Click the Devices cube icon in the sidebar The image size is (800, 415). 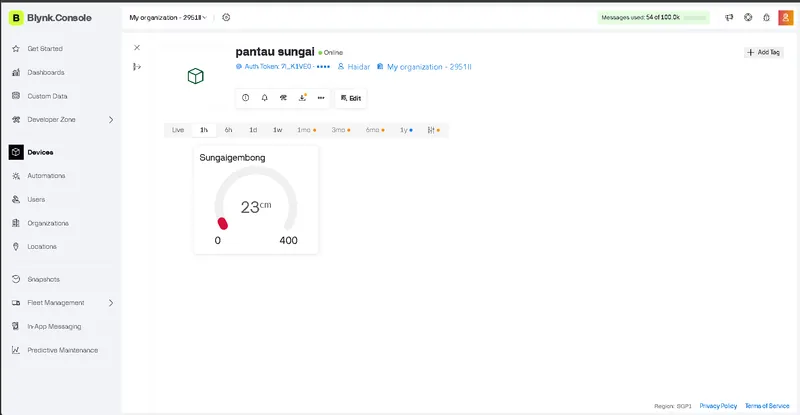point(16,152)
